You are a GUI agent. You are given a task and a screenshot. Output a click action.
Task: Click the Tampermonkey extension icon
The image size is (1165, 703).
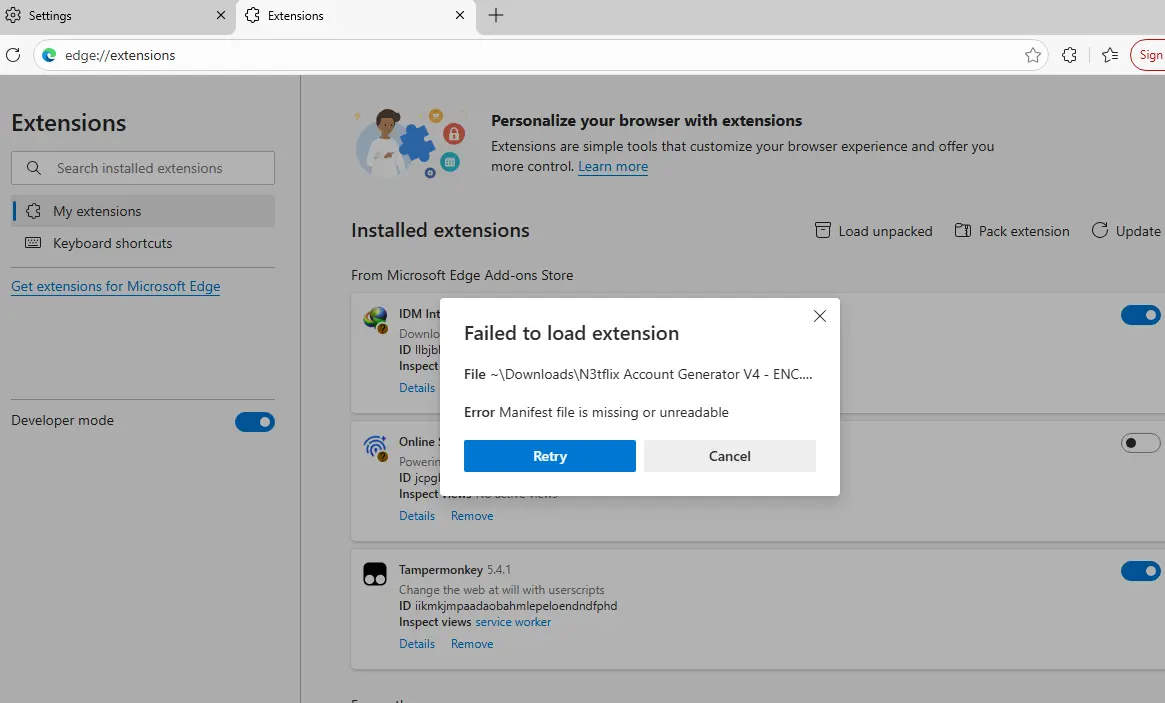pyautogui.click(x=375, y=574)
